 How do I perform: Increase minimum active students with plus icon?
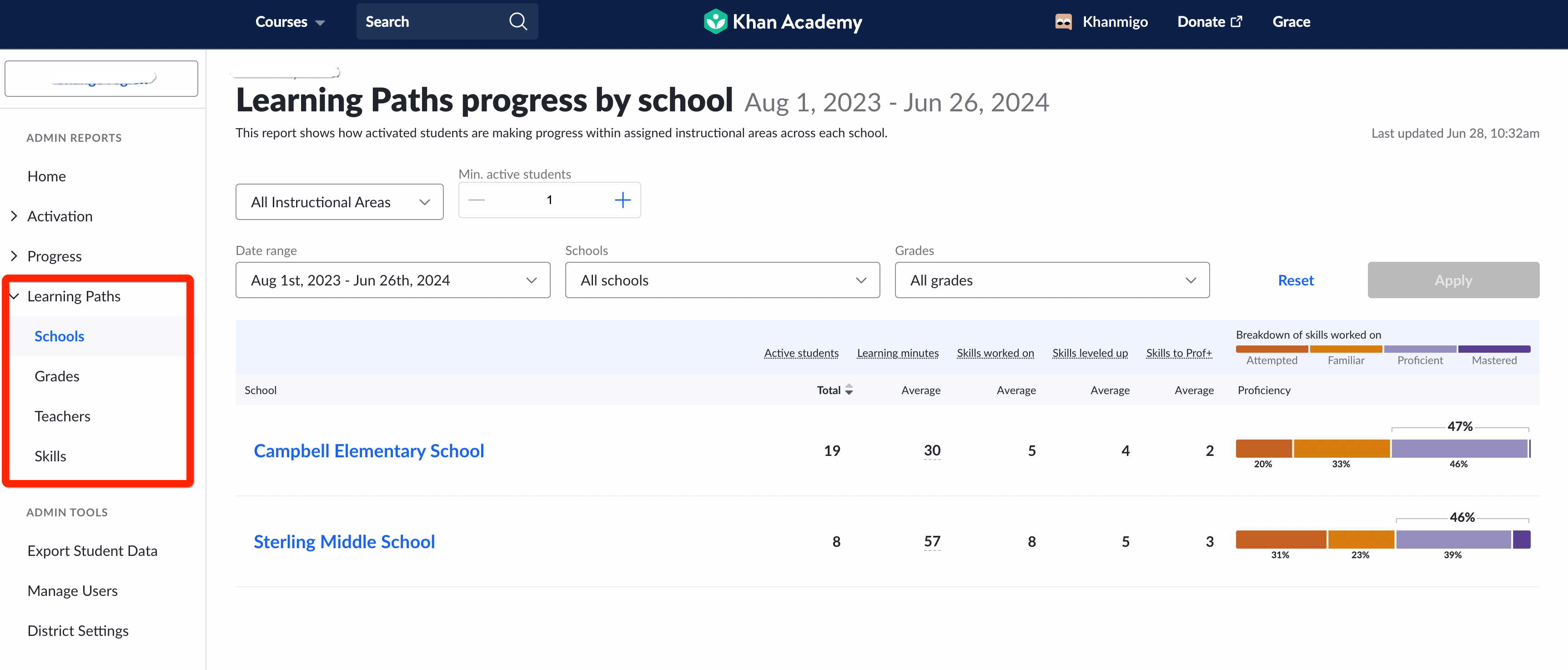click(x=623, y=200)
